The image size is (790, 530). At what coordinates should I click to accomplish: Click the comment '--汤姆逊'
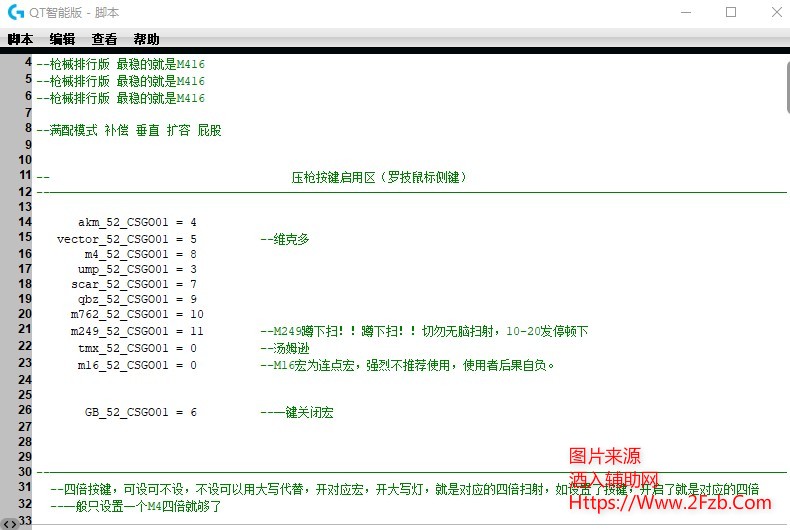[x=285, y=349]
